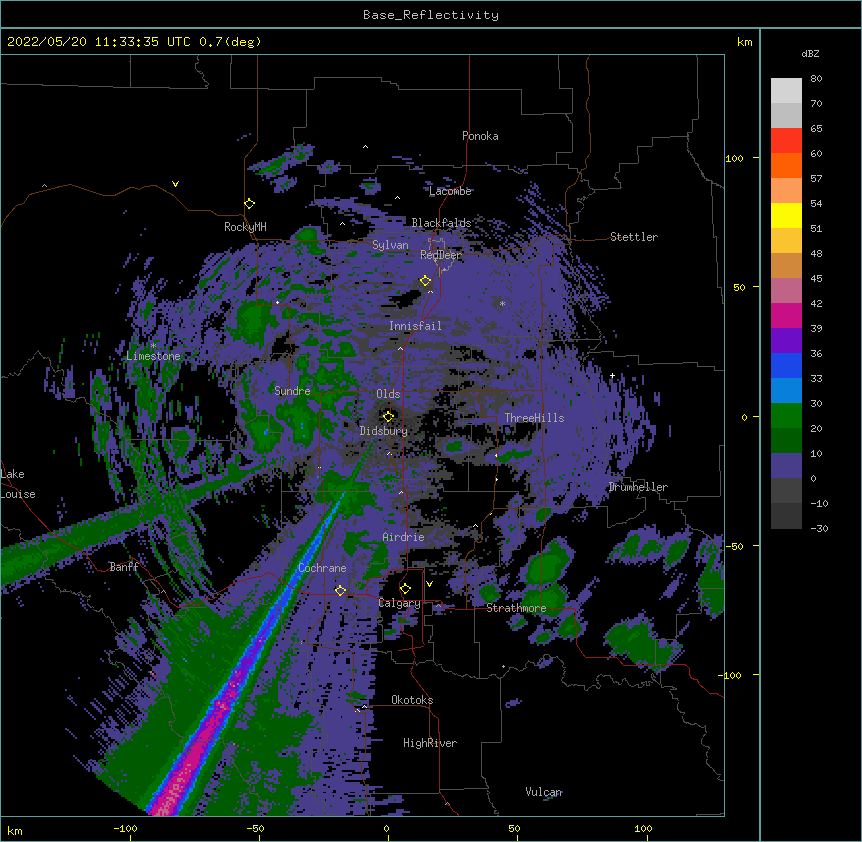Click the Limestone label

pyautogui.click(x=153, y=356)
